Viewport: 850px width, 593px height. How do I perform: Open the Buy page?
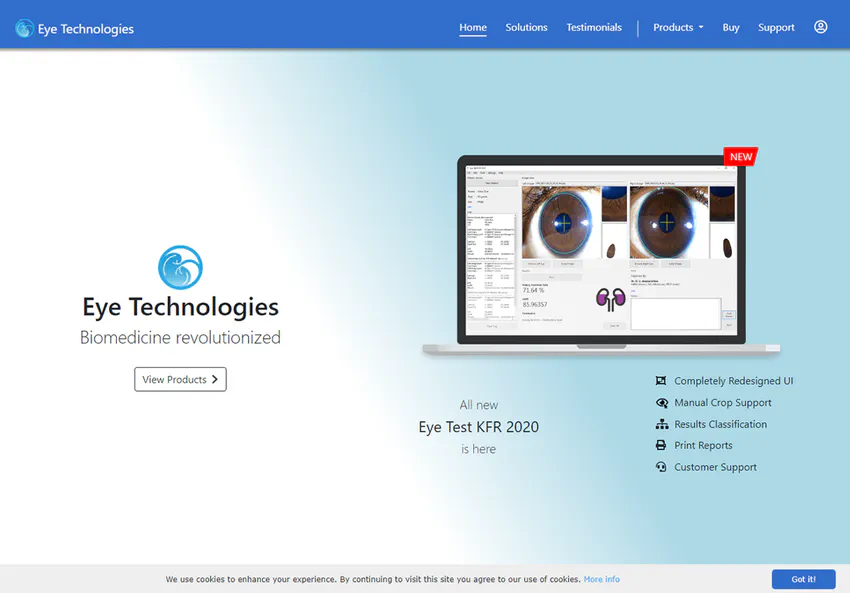[x=731, y=28]
